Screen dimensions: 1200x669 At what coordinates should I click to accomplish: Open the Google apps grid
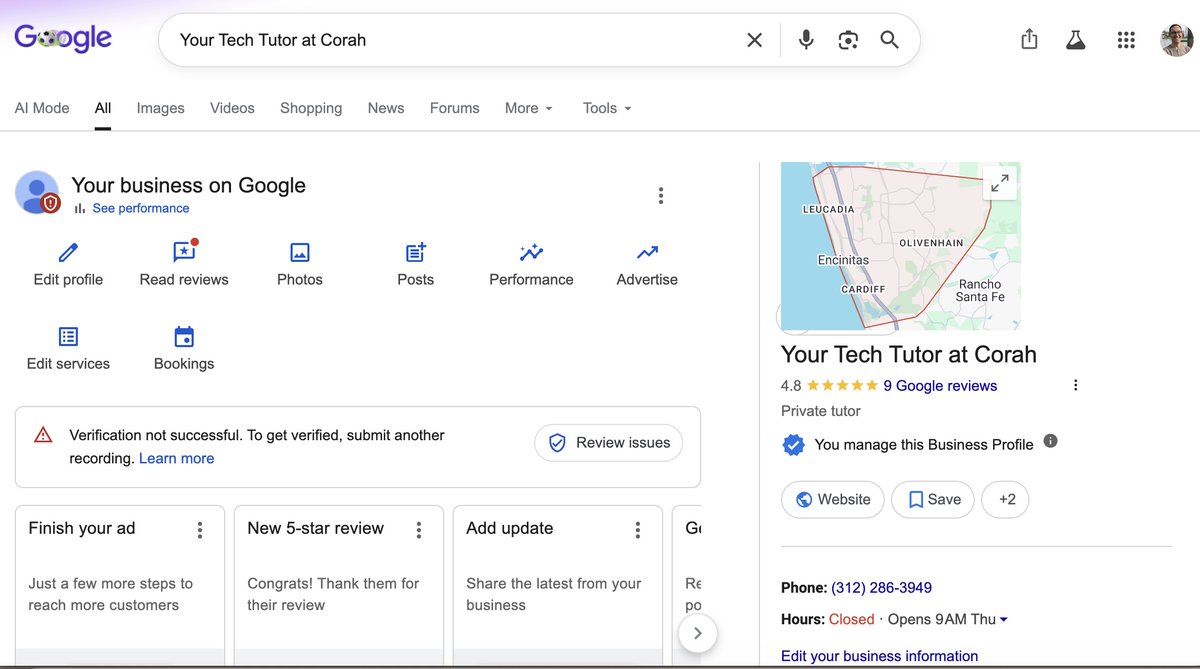click(x=1126, y=40)
